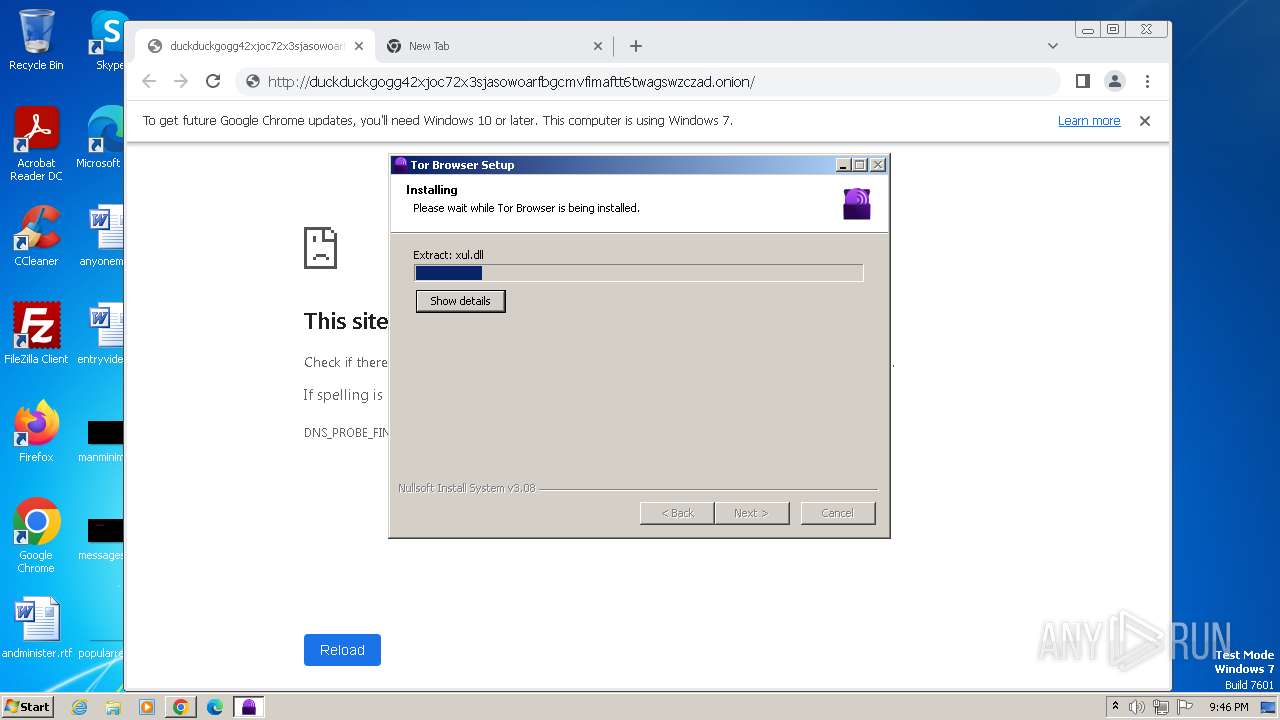Image resolution: width=1280 pixels, height=720 pixels.
Task: Click the address bar with the onion URL
Action: coord(648,82)
